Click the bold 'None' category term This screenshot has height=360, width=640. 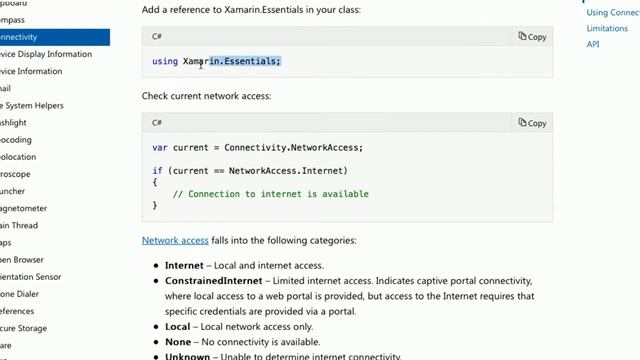178,342
